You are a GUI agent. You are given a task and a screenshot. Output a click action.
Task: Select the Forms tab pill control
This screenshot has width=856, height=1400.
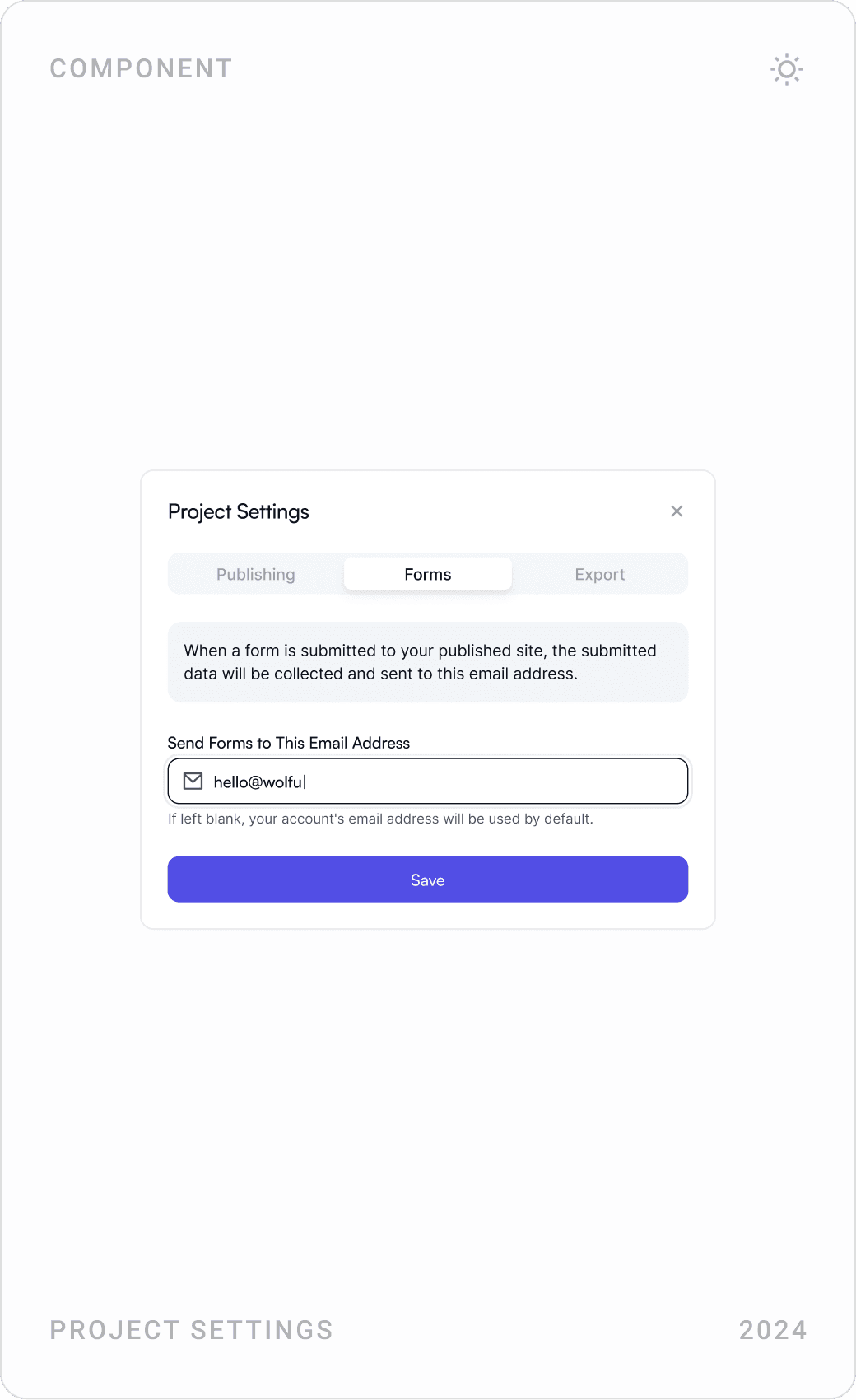(x=427, y=574)
